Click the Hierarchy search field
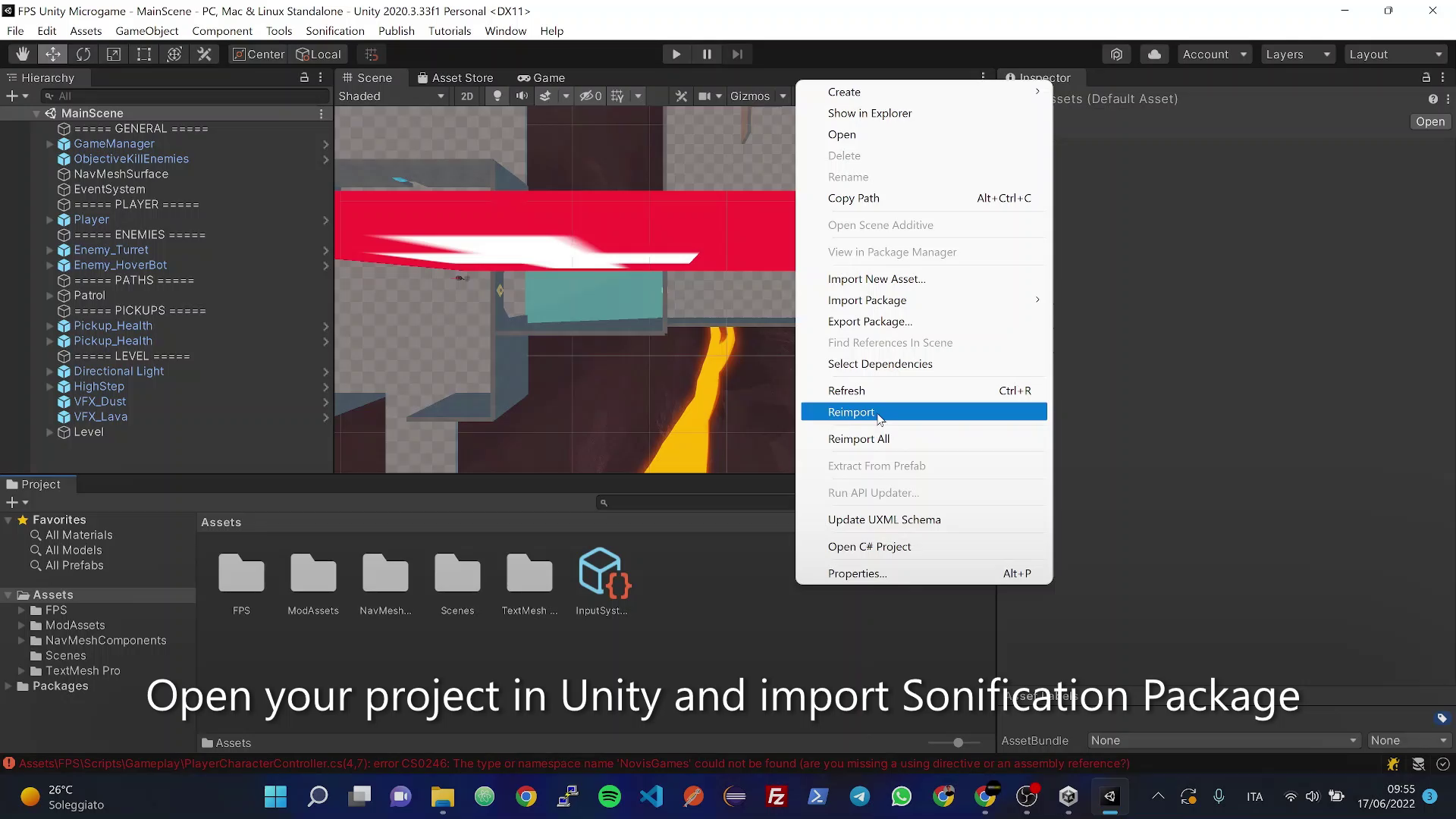The height and width of the screenshot is (819, 1456). [x=185, y=96]
